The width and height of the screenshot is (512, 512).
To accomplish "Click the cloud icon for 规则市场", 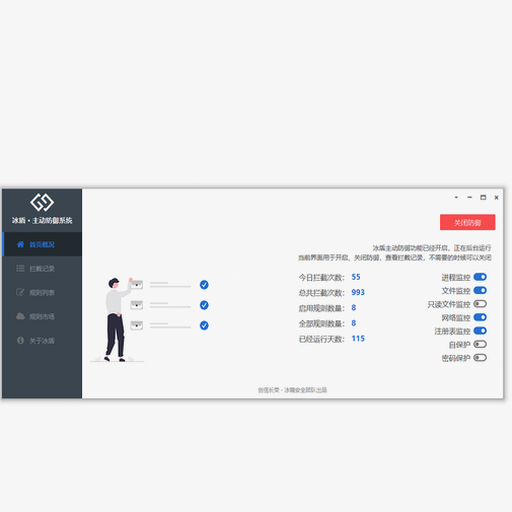I will click(20, 316).
